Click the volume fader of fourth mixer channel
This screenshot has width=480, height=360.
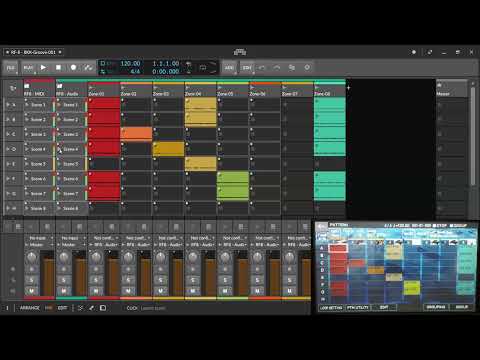[145, 273]
